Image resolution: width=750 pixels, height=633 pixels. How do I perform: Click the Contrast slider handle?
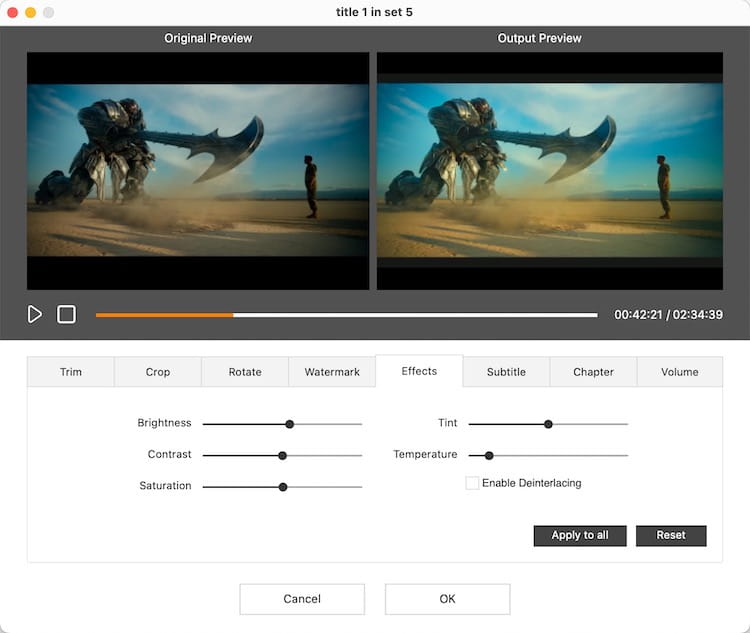tap(283, 455)
